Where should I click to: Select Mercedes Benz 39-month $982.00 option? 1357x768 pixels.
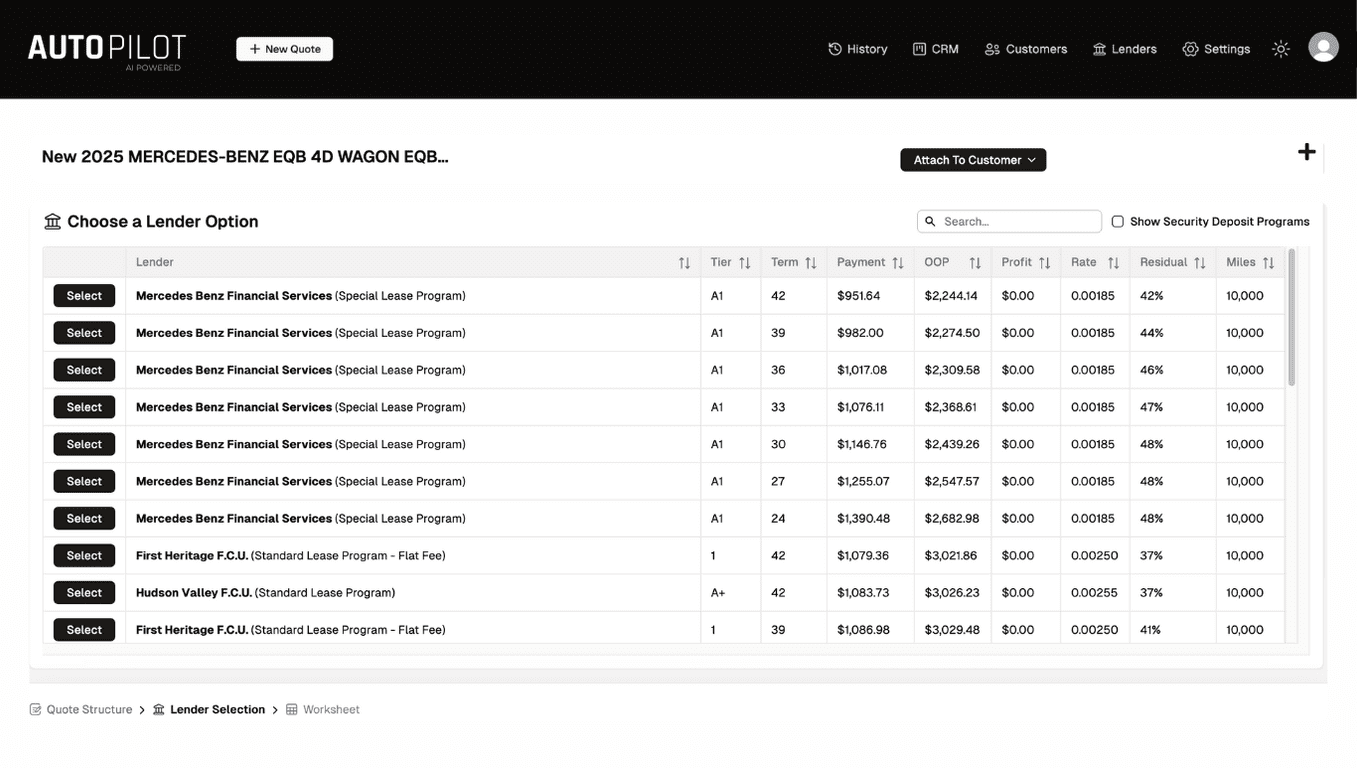(x=84, y=333)
